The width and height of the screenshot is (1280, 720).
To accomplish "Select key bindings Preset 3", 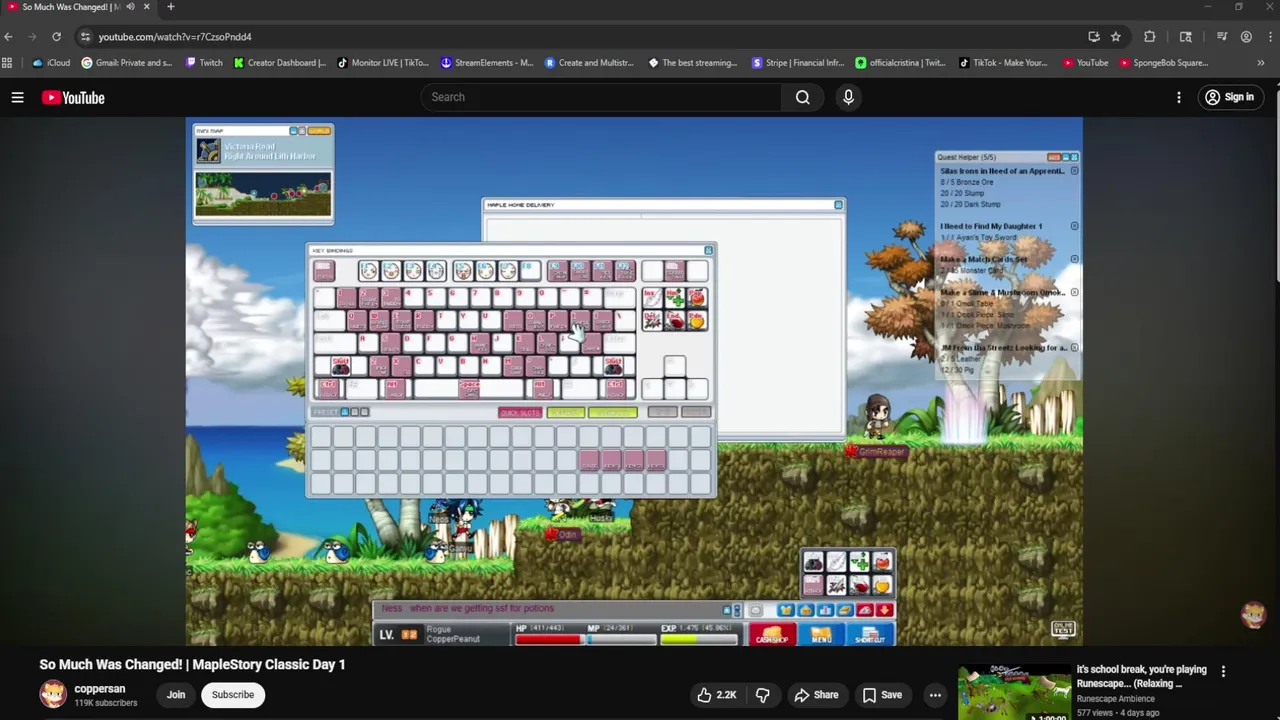I will pyautogui.click(x=365, y=412).
